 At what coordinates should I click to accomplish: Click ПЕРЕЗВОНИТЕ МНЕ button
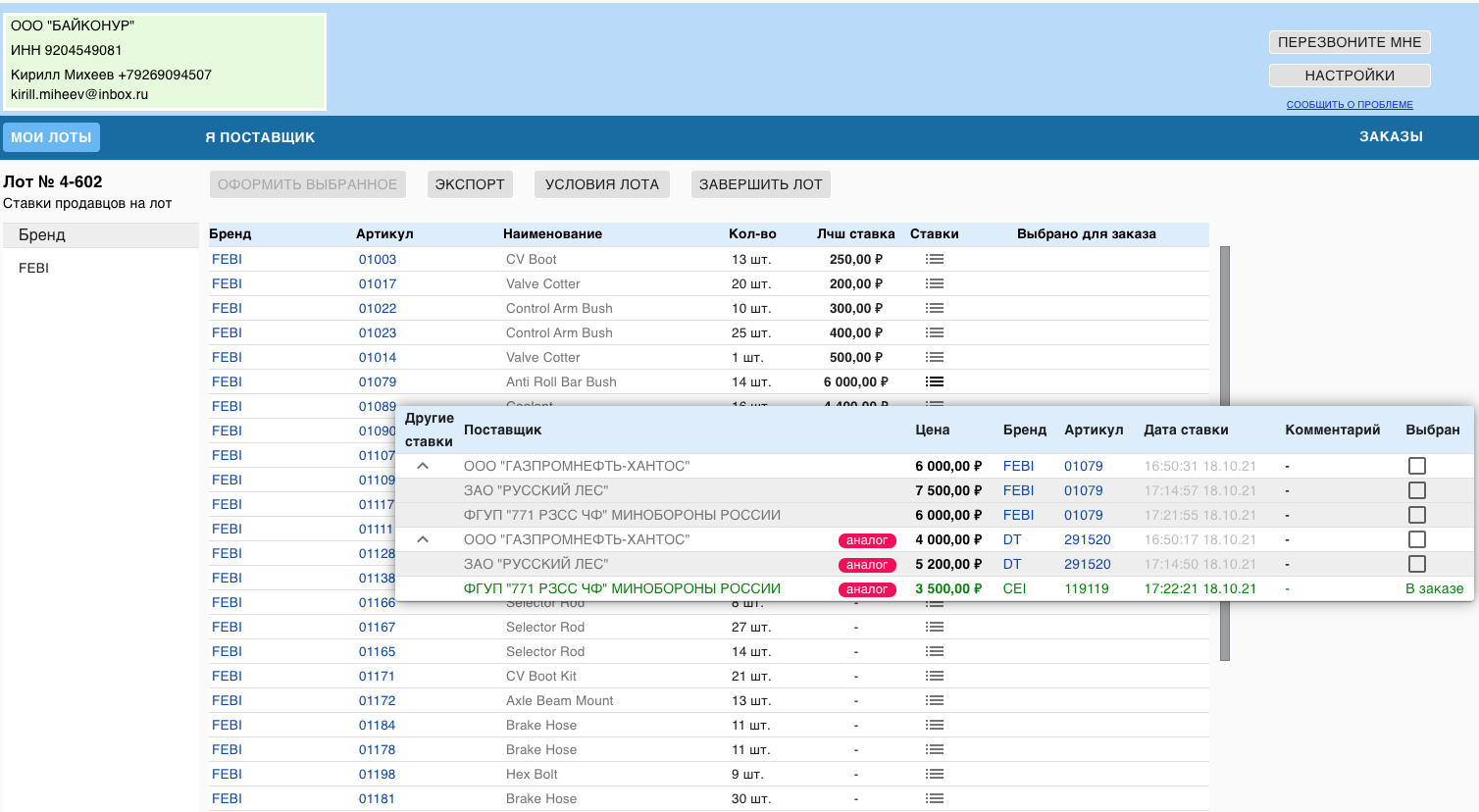tap(1350, 42)
